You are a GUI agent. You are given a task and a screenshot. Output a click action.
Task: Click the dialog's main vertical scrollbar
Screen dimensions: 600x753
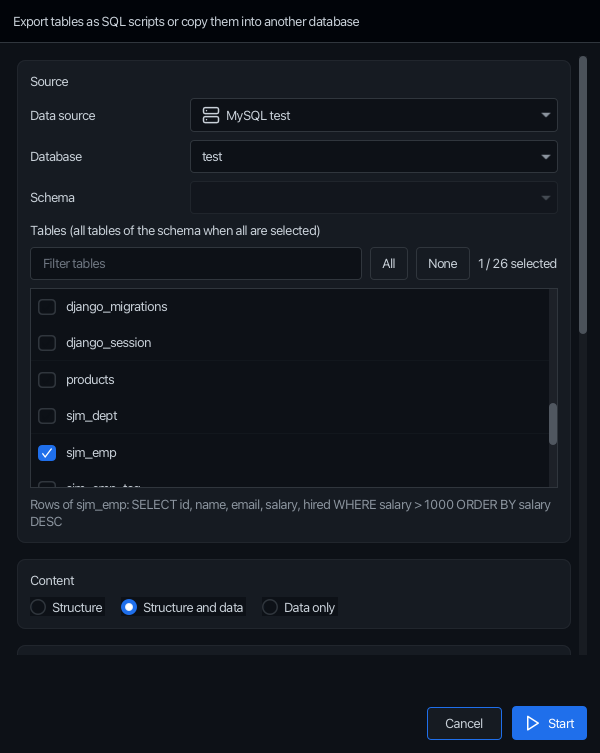[583, 195]
